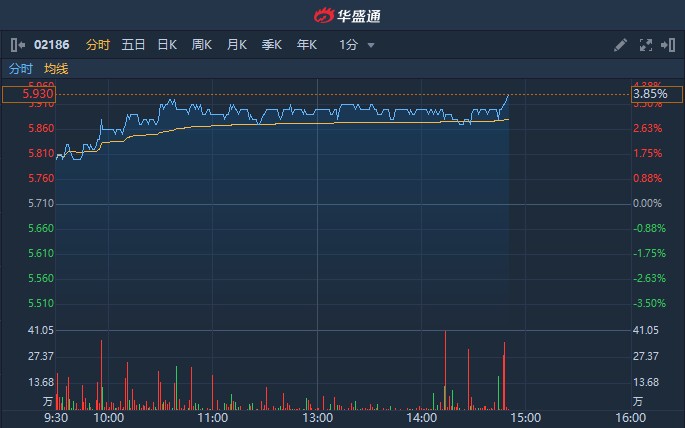
Task: Click the 5.860 price axis label
Action: pyautogui.click(x=41, y=128)
